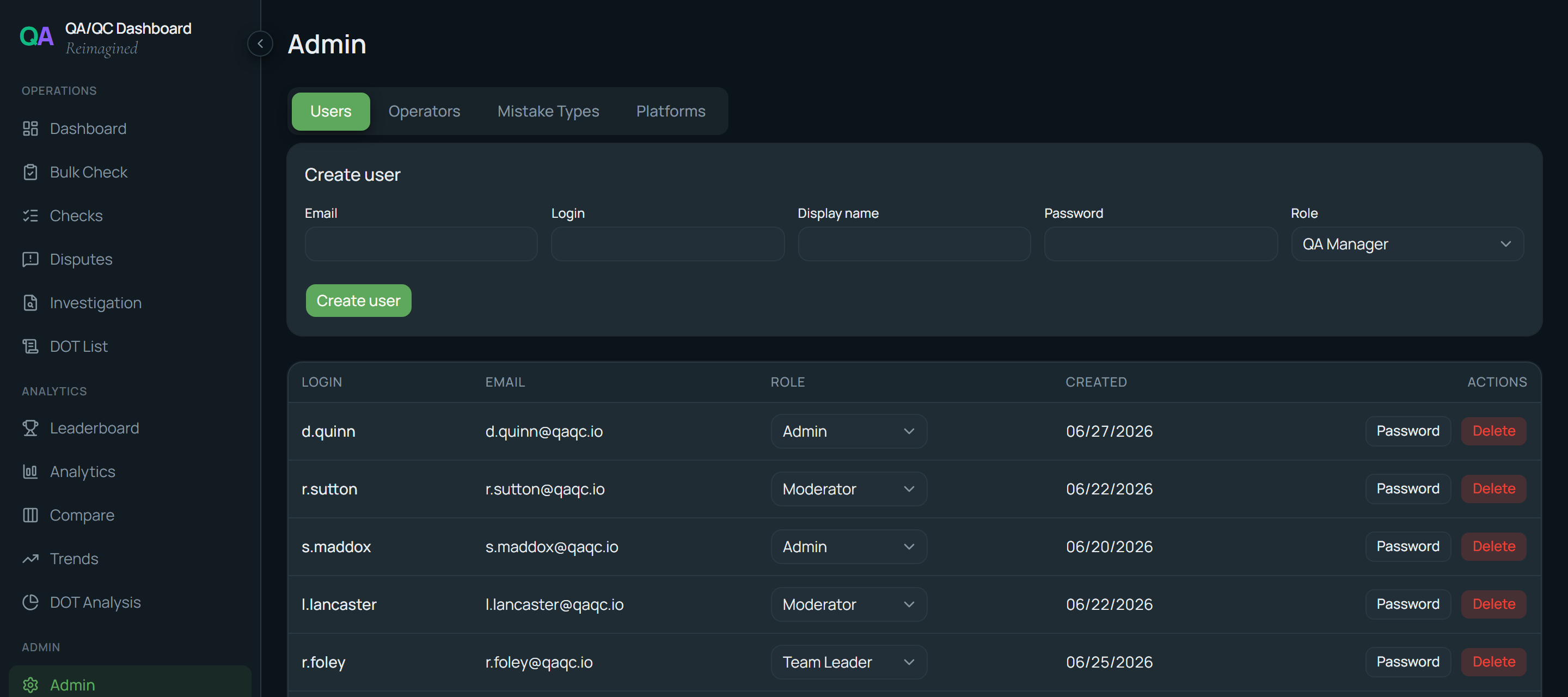
Task: Focus the Password input field
Action: [1161, 244]
